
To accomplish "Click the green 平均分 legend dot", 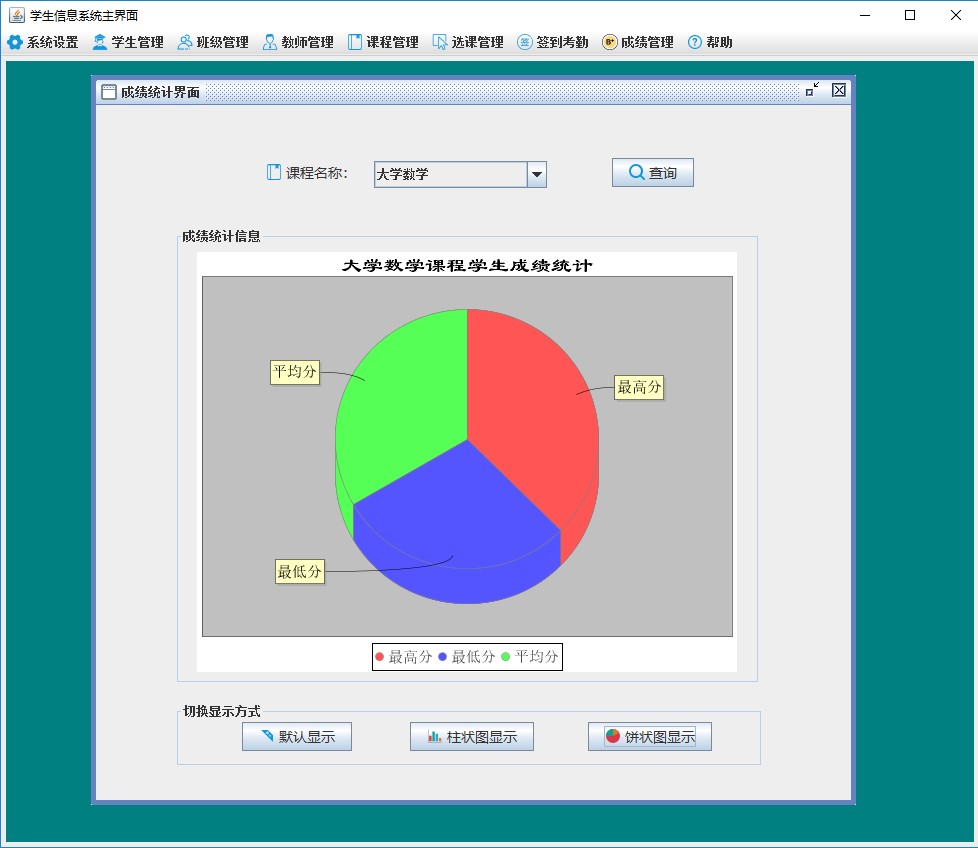I will [506, 657].
